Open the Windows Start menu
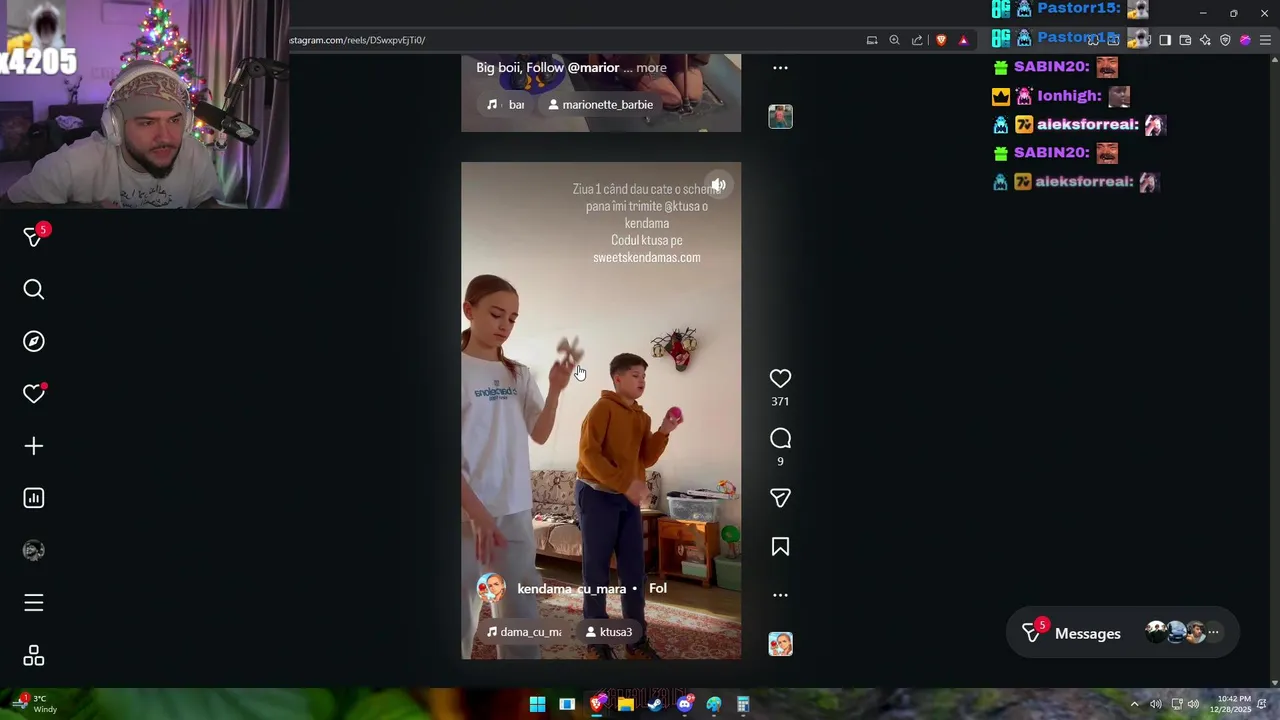The image size is (1280, 720). click(537, 704)
